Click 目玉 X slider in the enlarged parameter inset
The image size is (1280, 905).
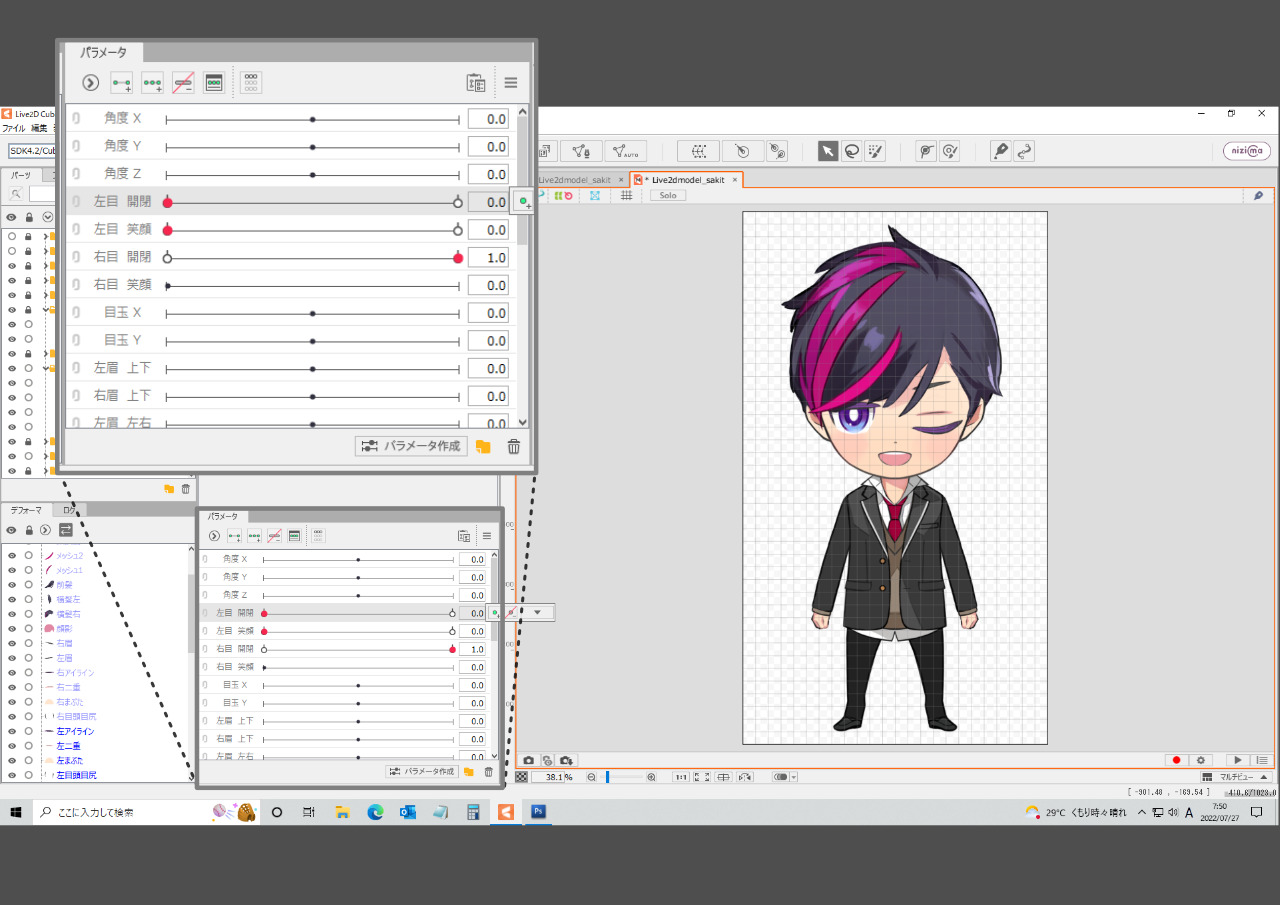tap(312, 313)
